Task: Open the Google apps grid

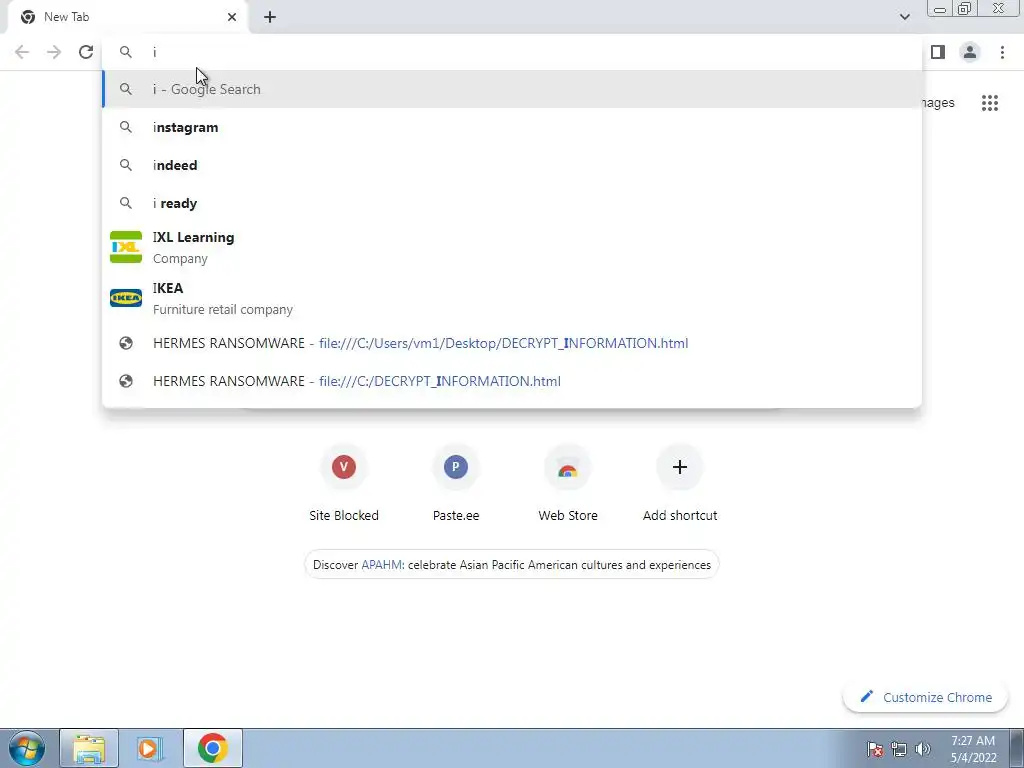Action: (x=990, y=103)
